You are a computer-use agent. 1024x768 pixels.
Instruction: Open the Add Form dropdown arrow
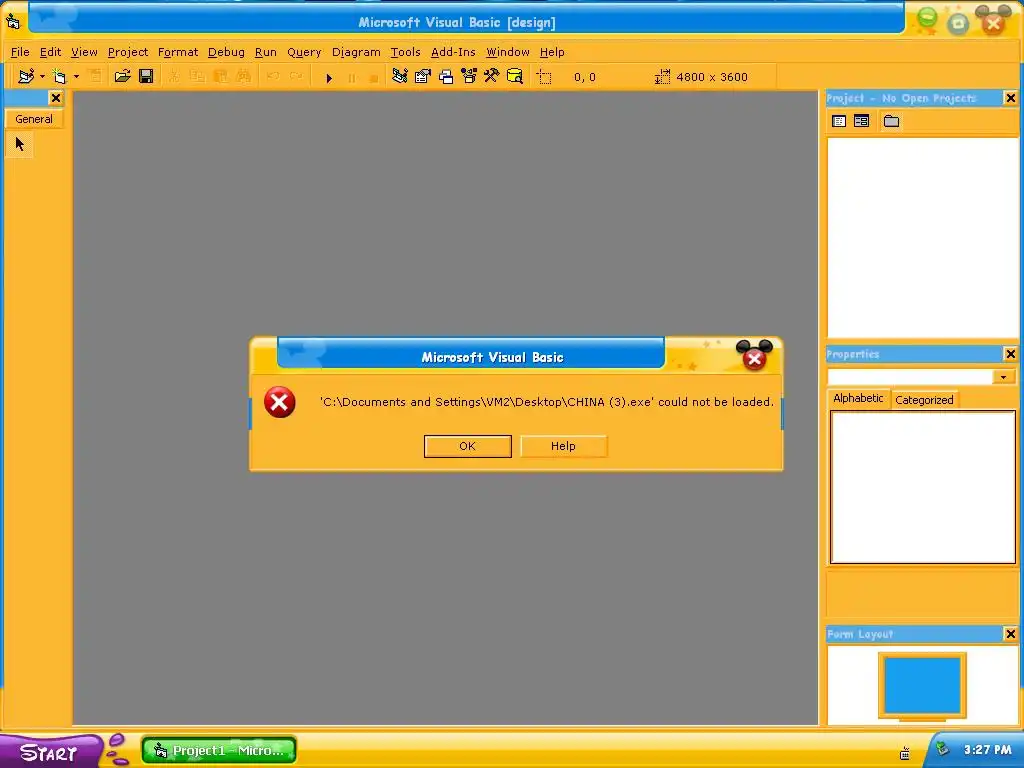click(76, 76)
